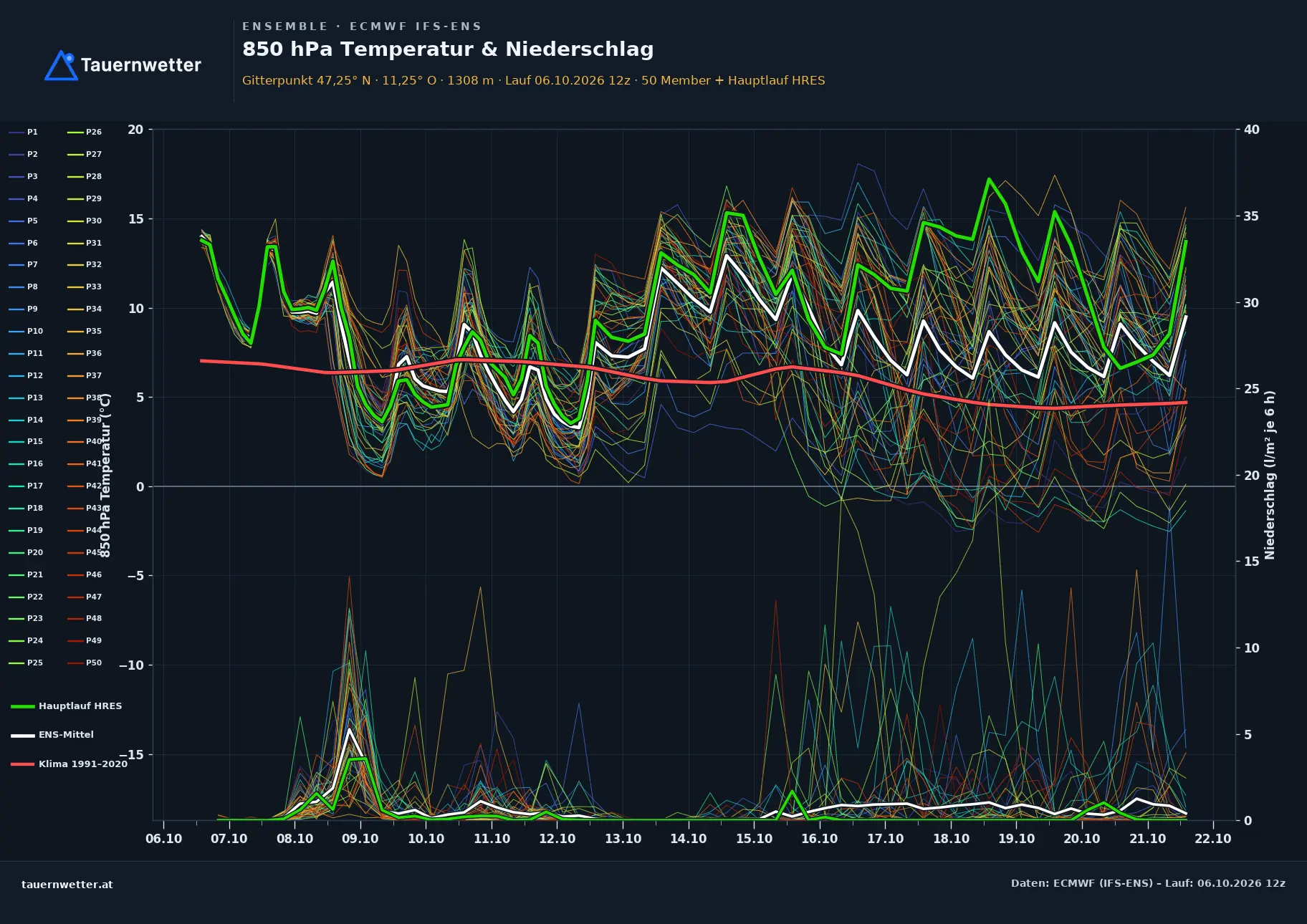The image size is (1307, 924).
Task: Click the 40 tick on the Niederschlag axis
Action: click(x=1252, y=130)
